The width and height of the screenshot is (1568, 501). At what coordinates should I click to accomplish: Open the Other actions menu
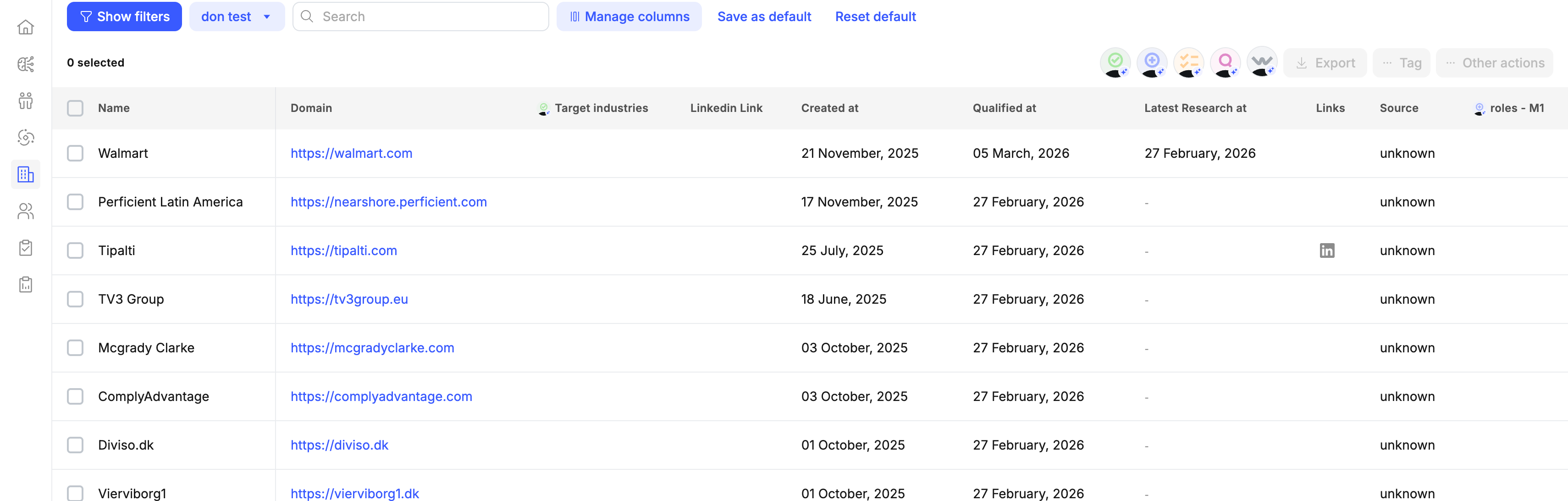[x=1494, y=63]
